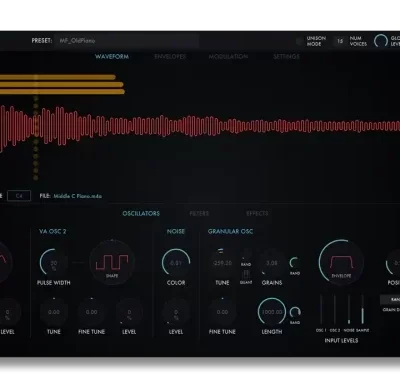Click the Noise Level knob
The image size is (400, 390).
point(176,312)
